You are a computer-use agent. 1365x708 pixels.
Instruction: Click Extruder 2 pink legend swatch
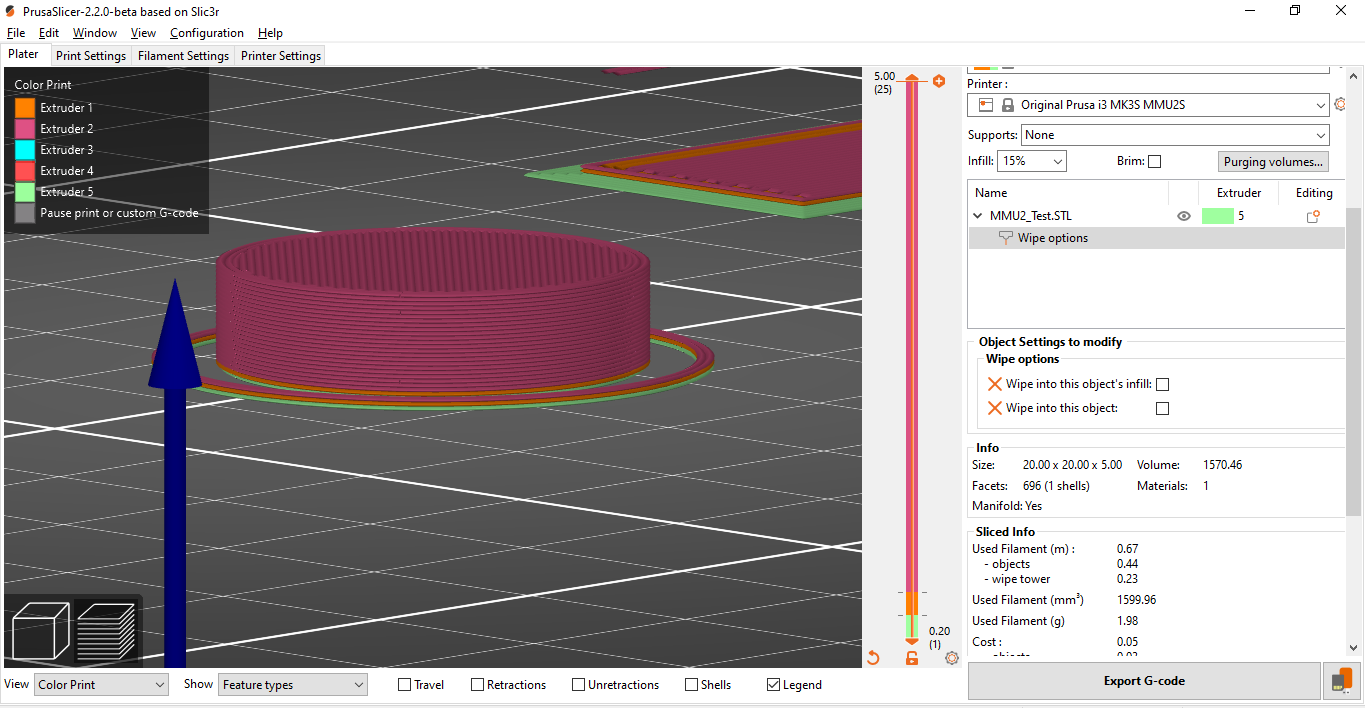point(25,129)
